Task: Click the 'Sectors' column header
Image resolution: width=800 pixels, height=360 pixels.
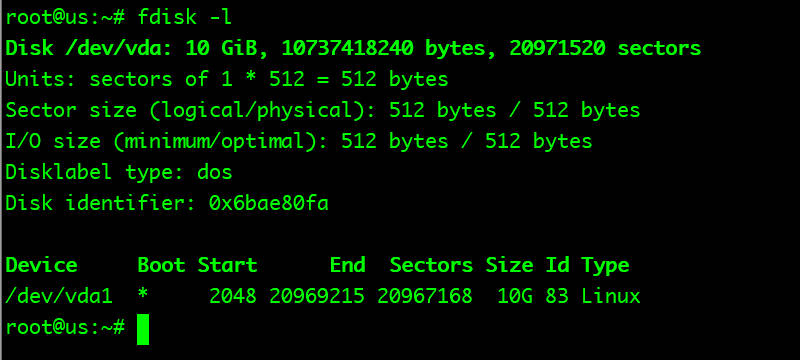Action: pyautogui.click(x=431, y=265)
